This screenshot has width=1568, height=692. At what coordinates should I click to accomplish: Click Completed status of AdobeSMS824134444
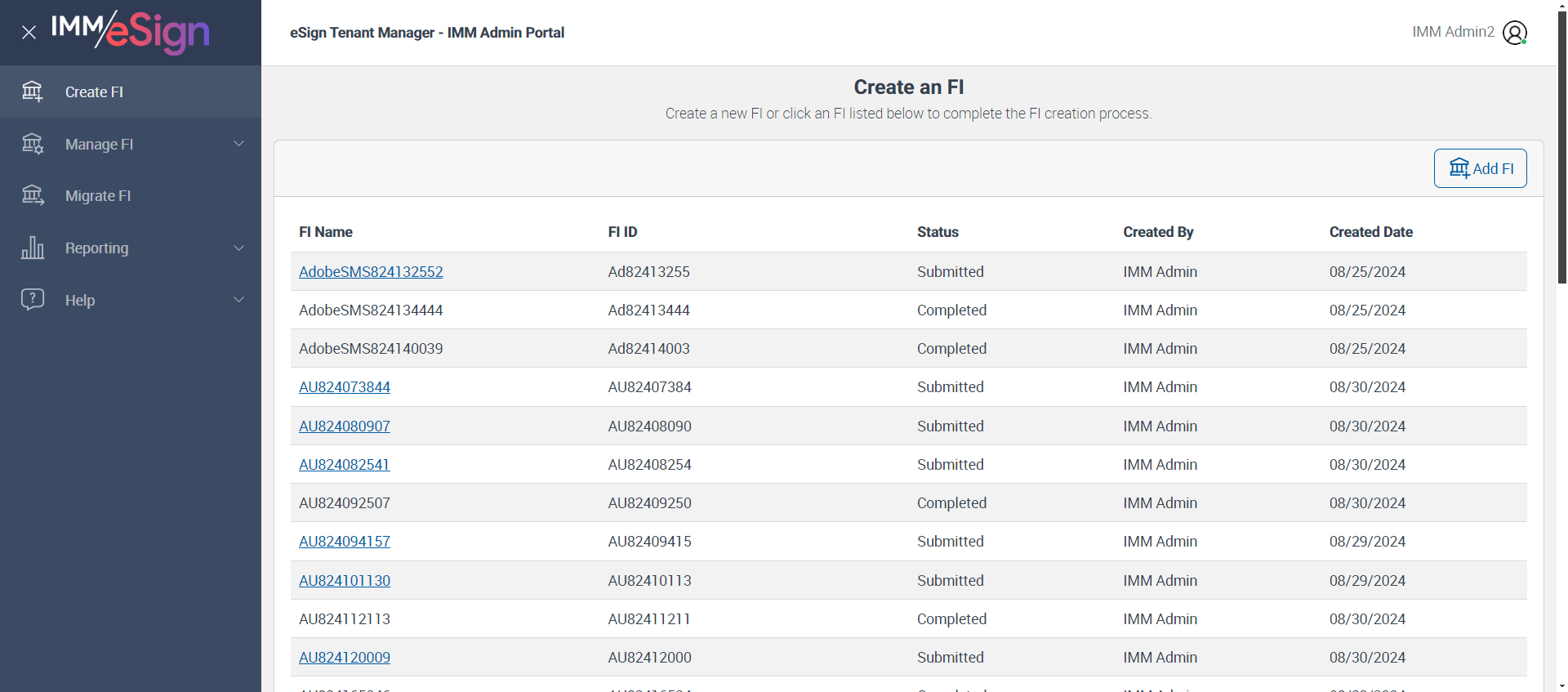pos(952,310)
